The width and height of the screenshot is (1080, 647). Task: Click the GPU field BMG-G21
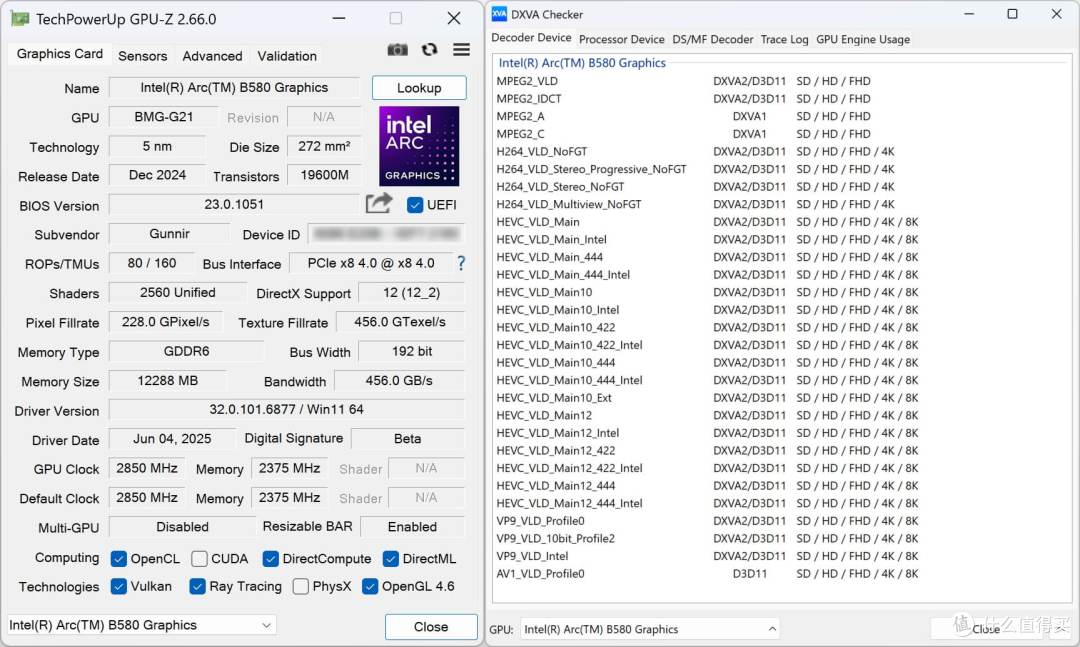click(x=164, y=117)
